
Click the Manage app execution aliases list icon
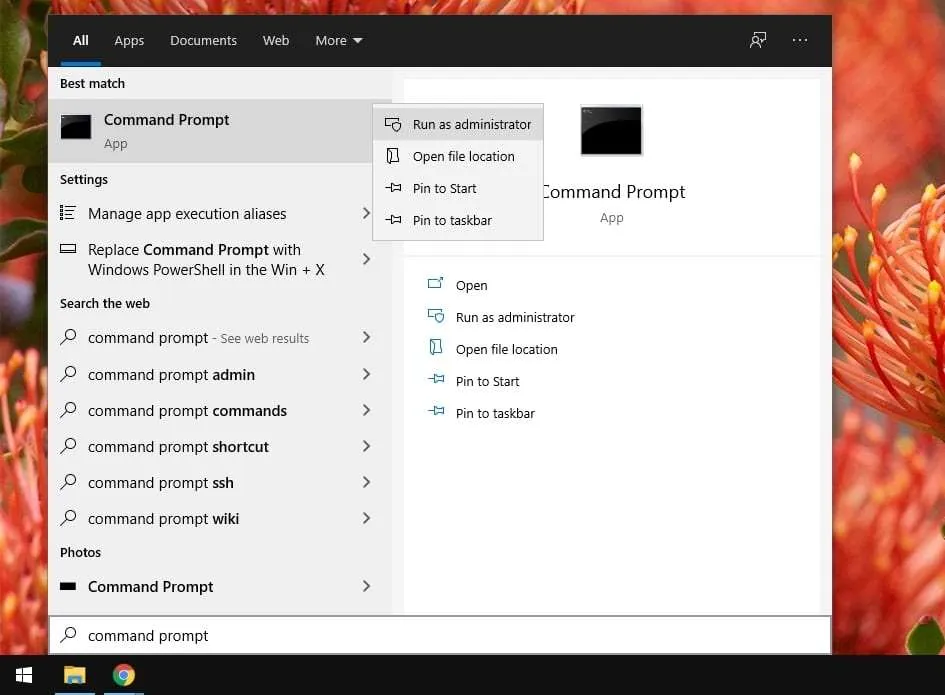(68, 213)
